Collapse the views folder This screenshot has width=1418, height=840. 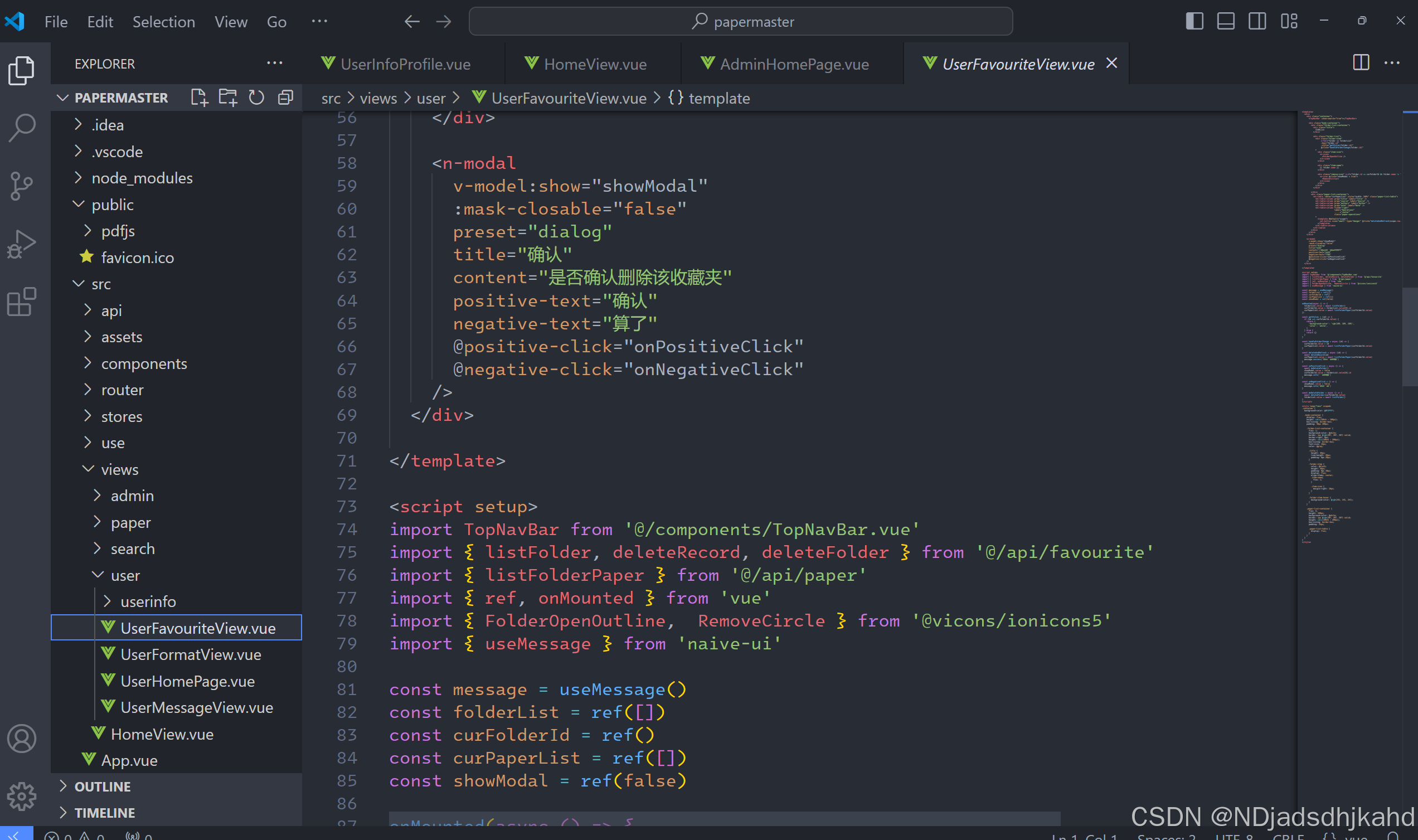(119, 469)
